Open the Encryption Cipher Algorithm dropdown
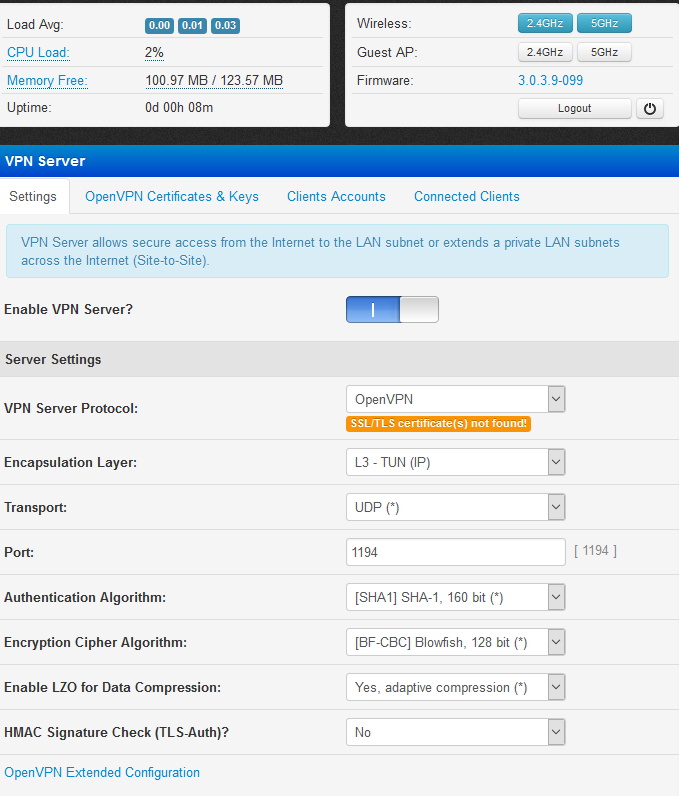The width and height of the screenshot is (679, 796). point(455,642)
